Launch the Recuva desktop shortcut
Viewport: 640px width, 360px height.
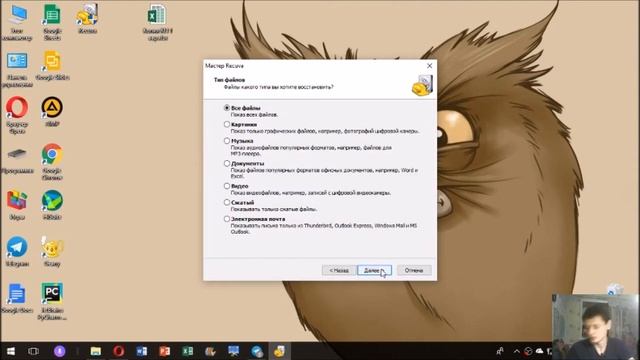pyautogui.click(x=87, y=19)
